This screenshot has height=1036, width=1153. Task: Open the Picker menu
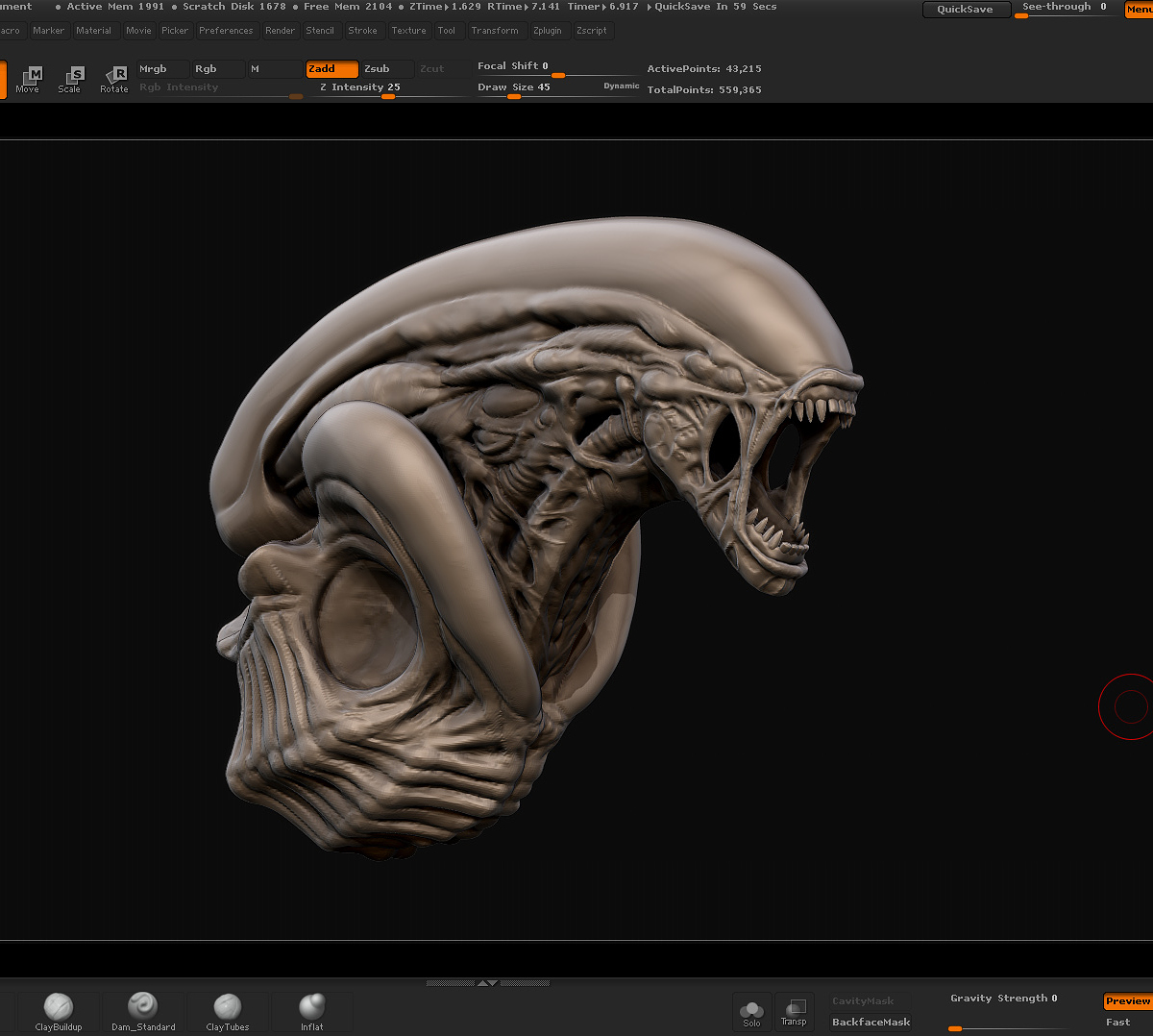(x=175, y=31)
